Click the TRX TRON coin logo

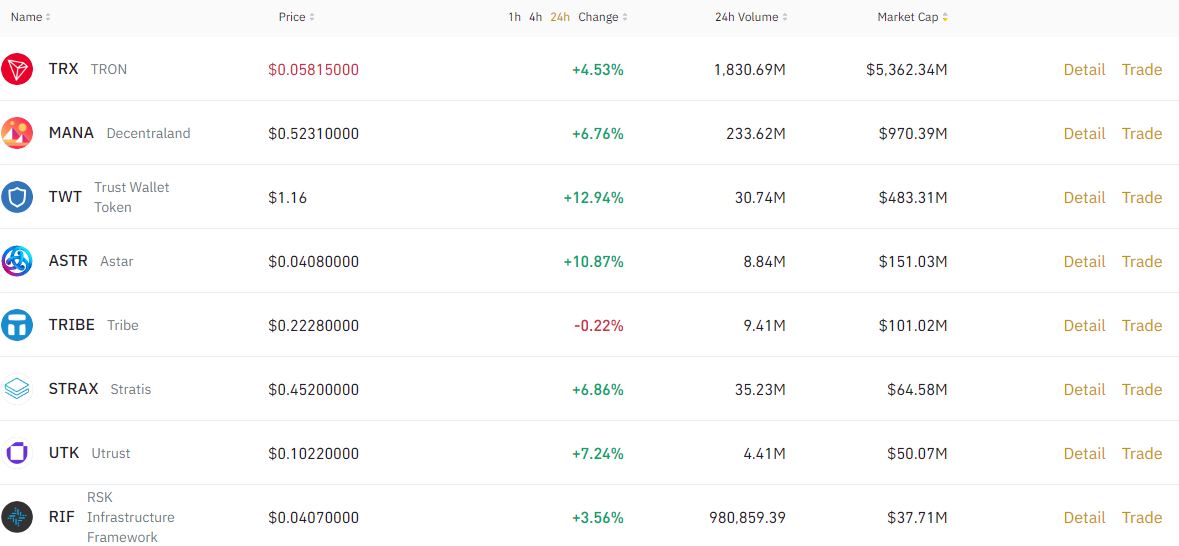pyautogui.click(x=17, y=69)
